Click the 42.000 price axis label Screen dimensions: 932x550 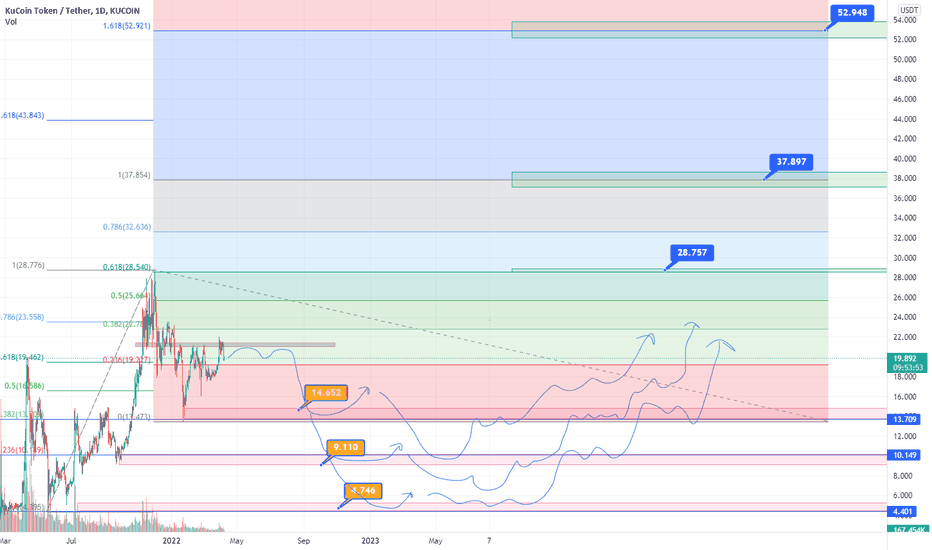point(904,139)
